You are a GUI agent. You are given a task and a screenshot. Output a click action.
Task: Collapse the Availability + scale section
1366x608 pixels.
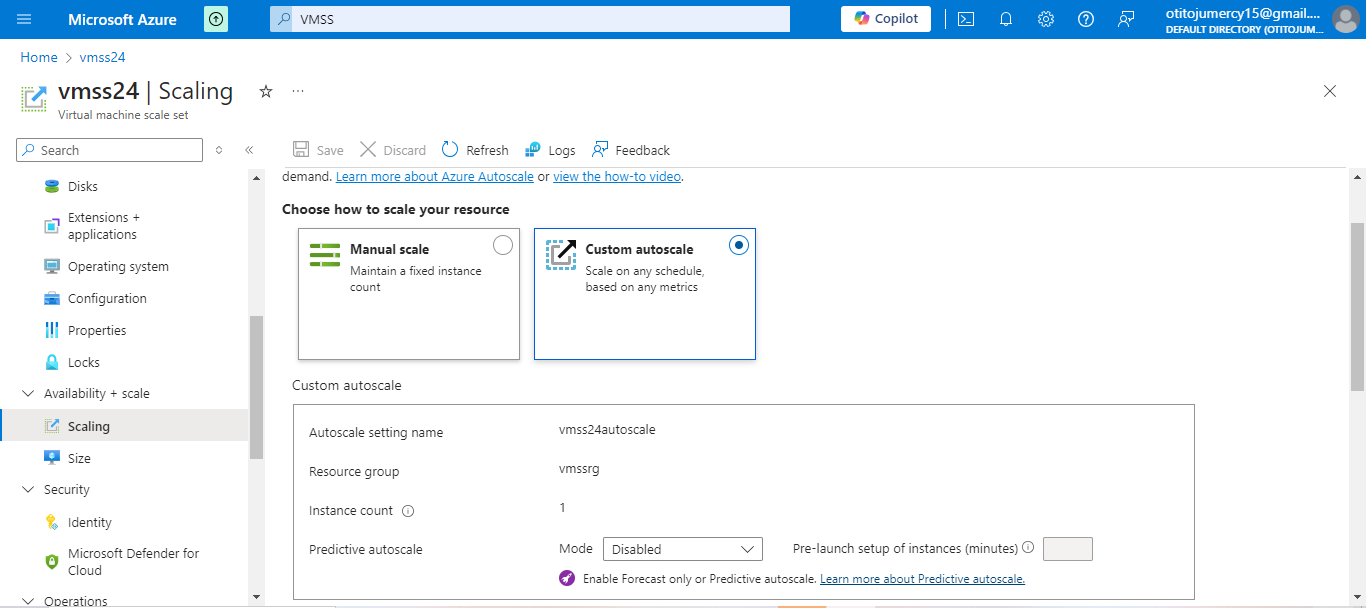28,394
